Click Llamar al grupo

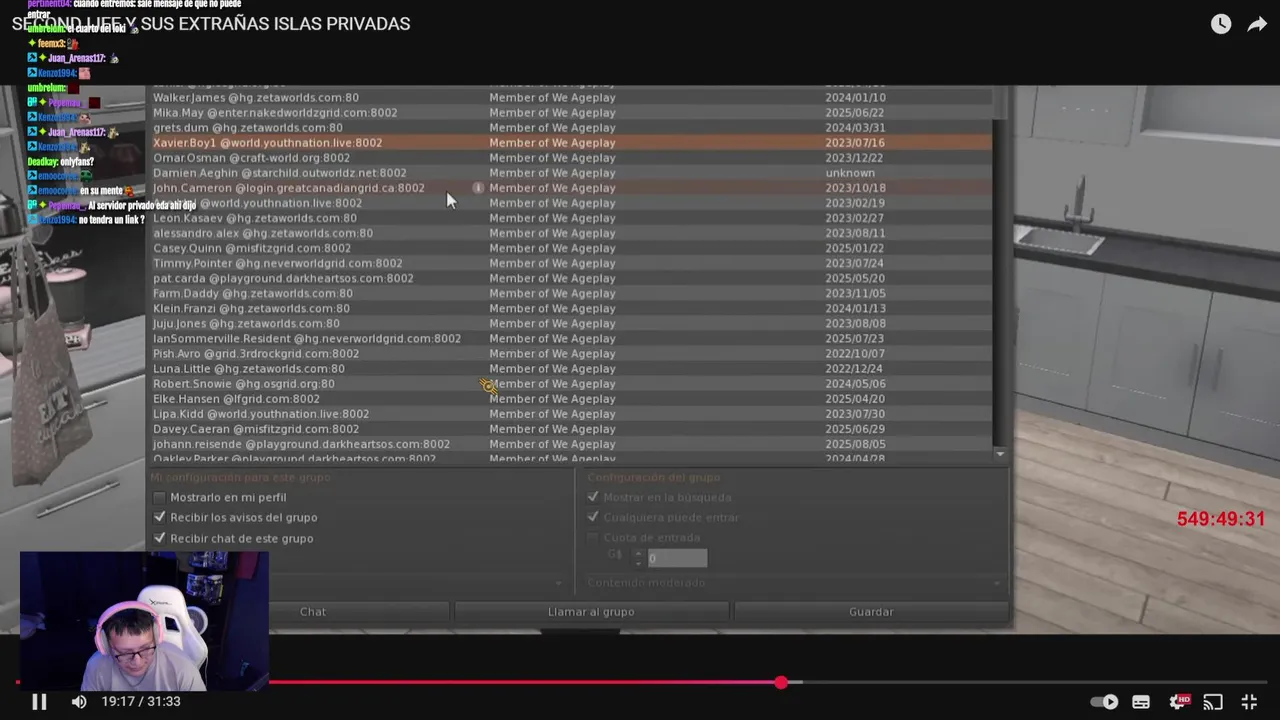[591, 611]
